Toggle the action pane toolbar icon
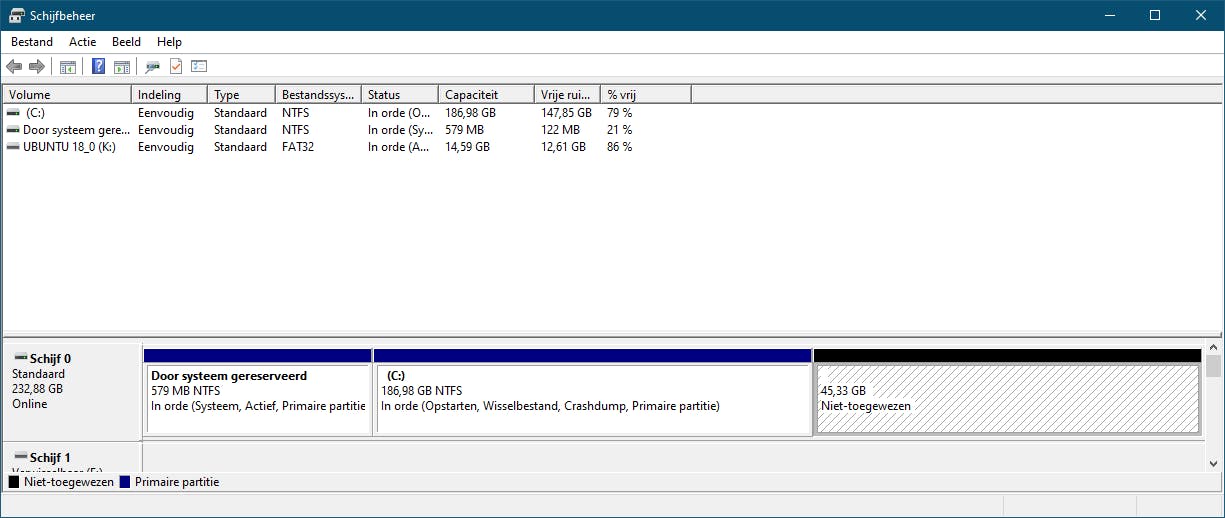 tap(122, 67)
